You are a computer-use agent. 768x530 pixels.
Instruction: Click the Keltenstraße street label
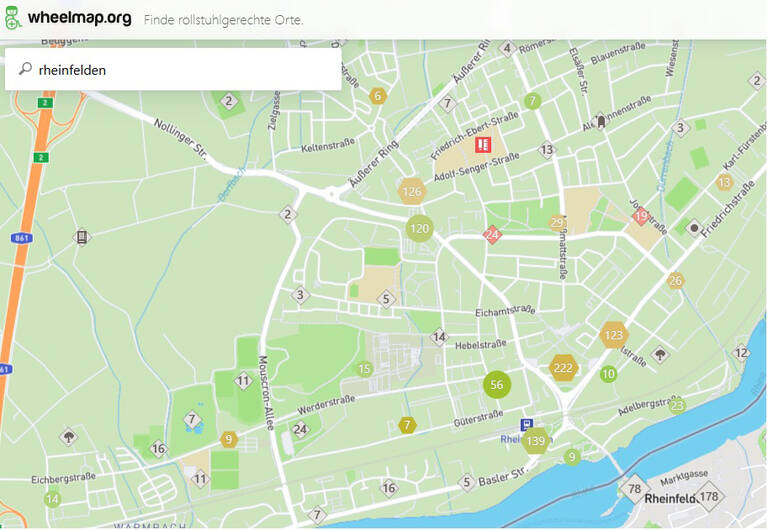(x=328, y=145)
